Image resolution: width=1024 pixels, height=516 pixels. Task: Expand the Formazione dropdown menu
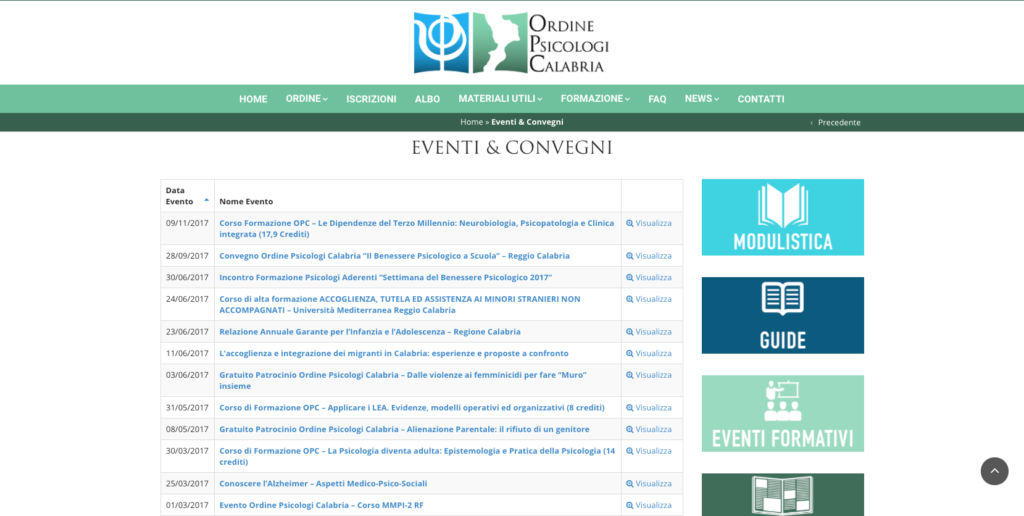tap(595, 99)
